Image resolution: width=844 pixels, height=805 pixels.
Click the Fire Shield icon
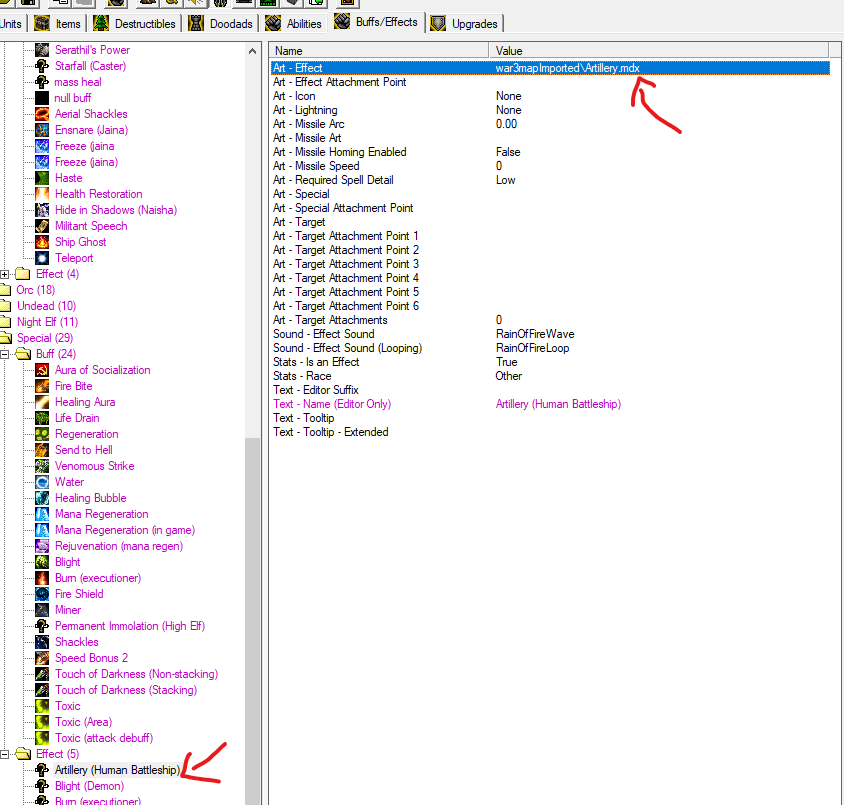pyautogui.click(x=42, y=594)
